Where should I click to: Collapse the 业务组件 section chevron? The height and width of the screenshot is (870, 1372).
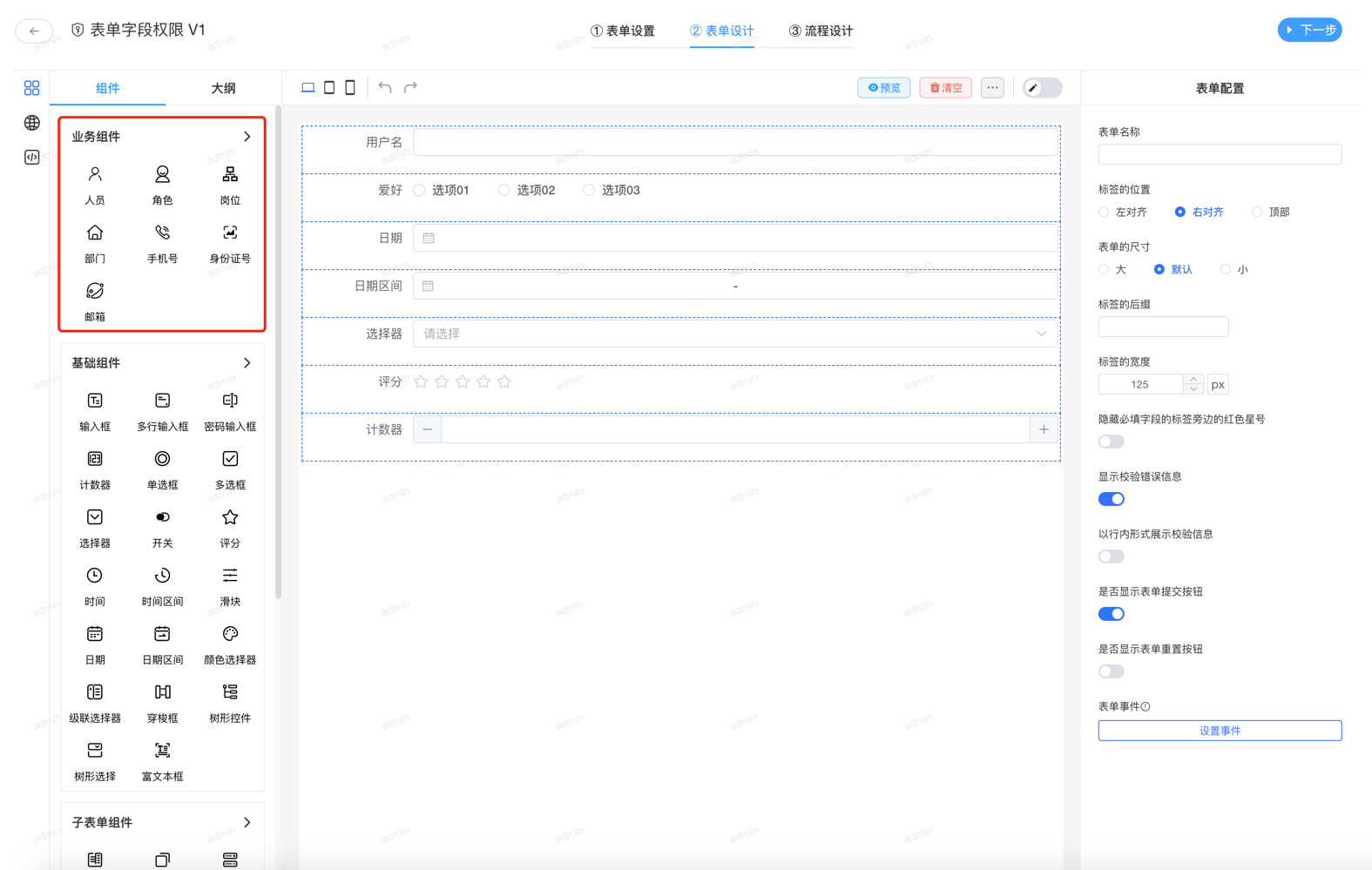tap(247, 137)
